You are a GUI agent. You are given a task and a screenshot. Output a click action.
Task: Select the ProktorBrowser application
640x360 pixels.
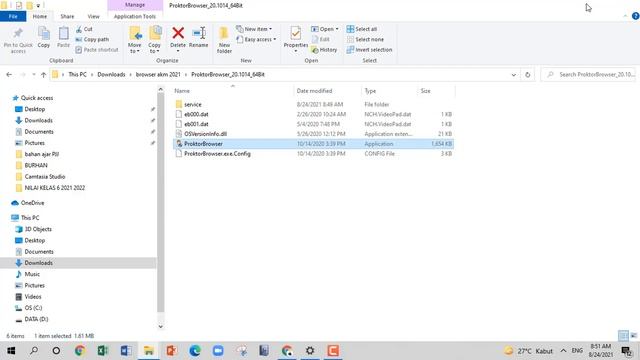point(203,144)
